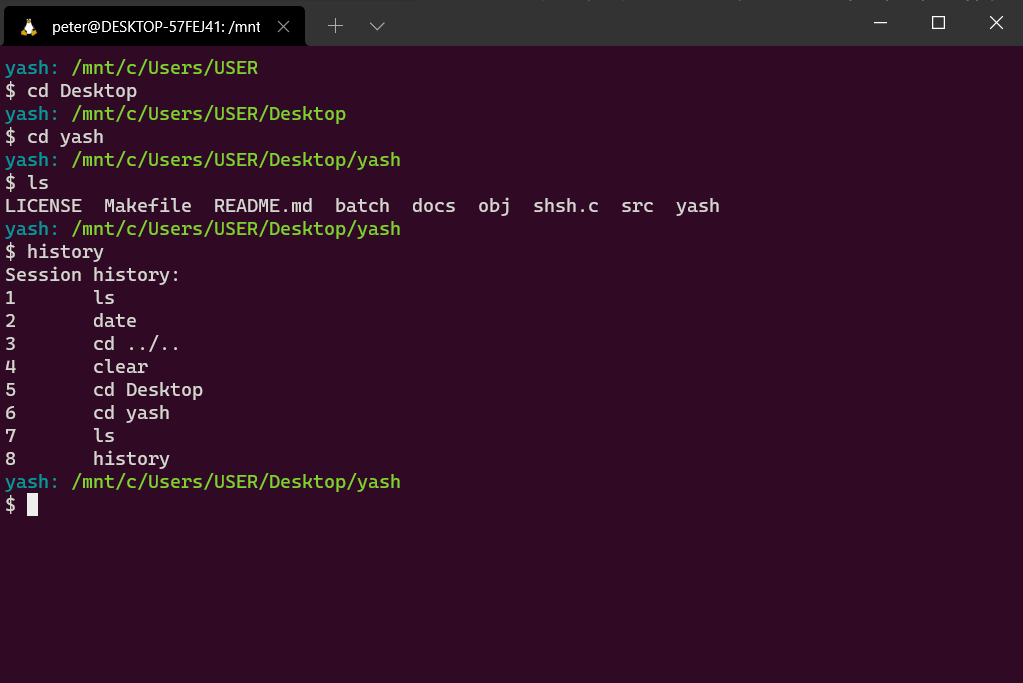Viewport: 1023px width, 683px height.
Task: Open a new tab with plus button
Action: tap(335, 26)
